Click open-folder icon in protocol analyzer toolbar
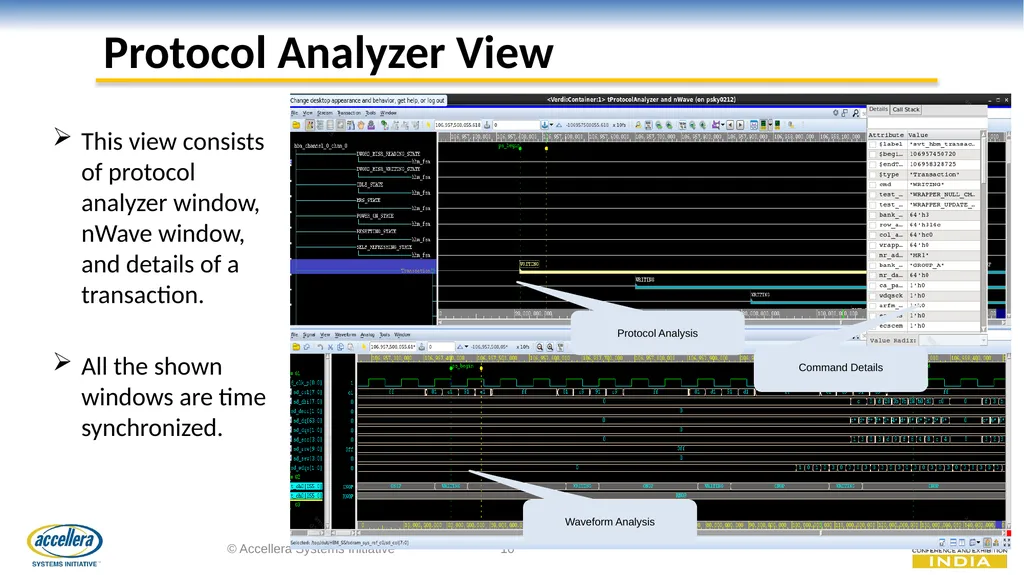 [x=296, y=125]
